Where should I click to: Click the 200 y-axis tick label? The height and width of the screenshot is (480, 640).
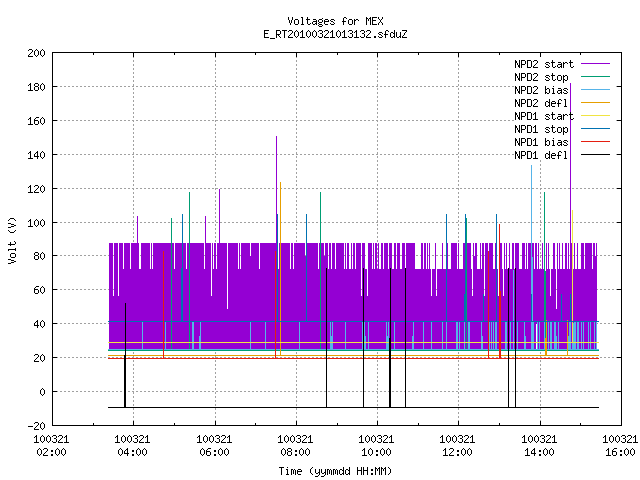[36, 53]
